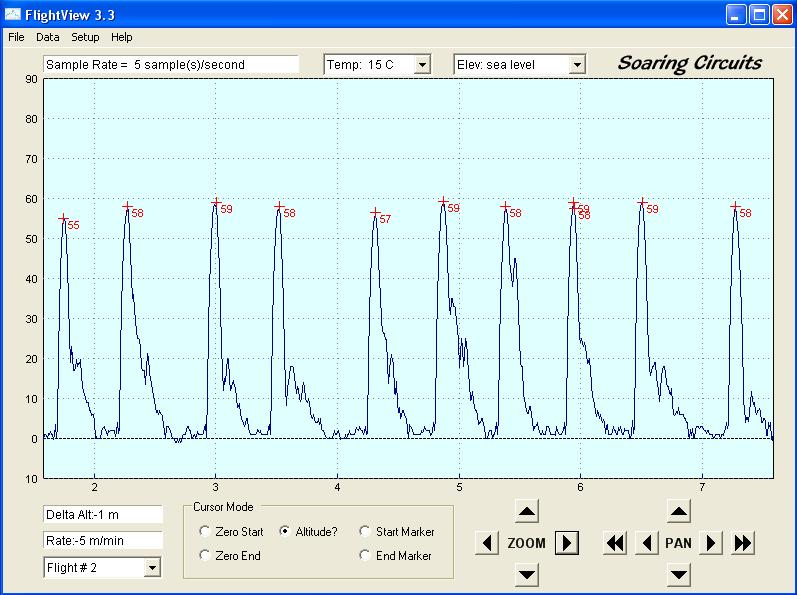
Task: Click the Sample Rate field
Action: coord(171,65)
